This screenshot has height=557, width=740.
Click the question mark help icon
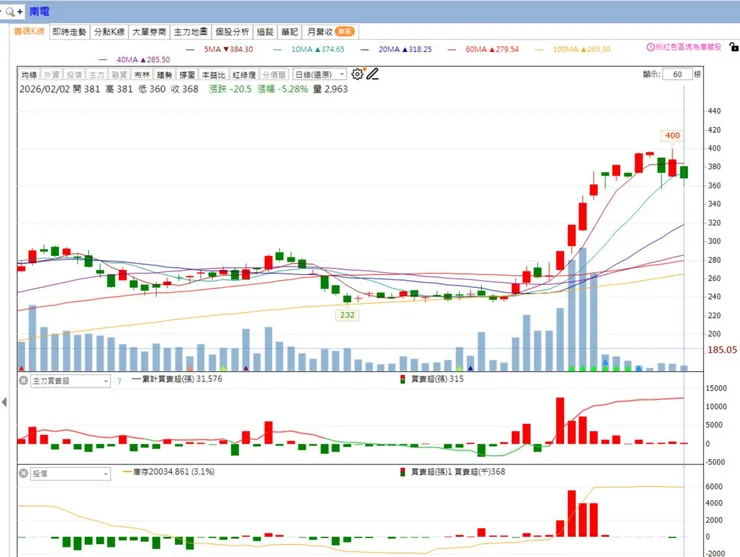(x=119, y=381)
